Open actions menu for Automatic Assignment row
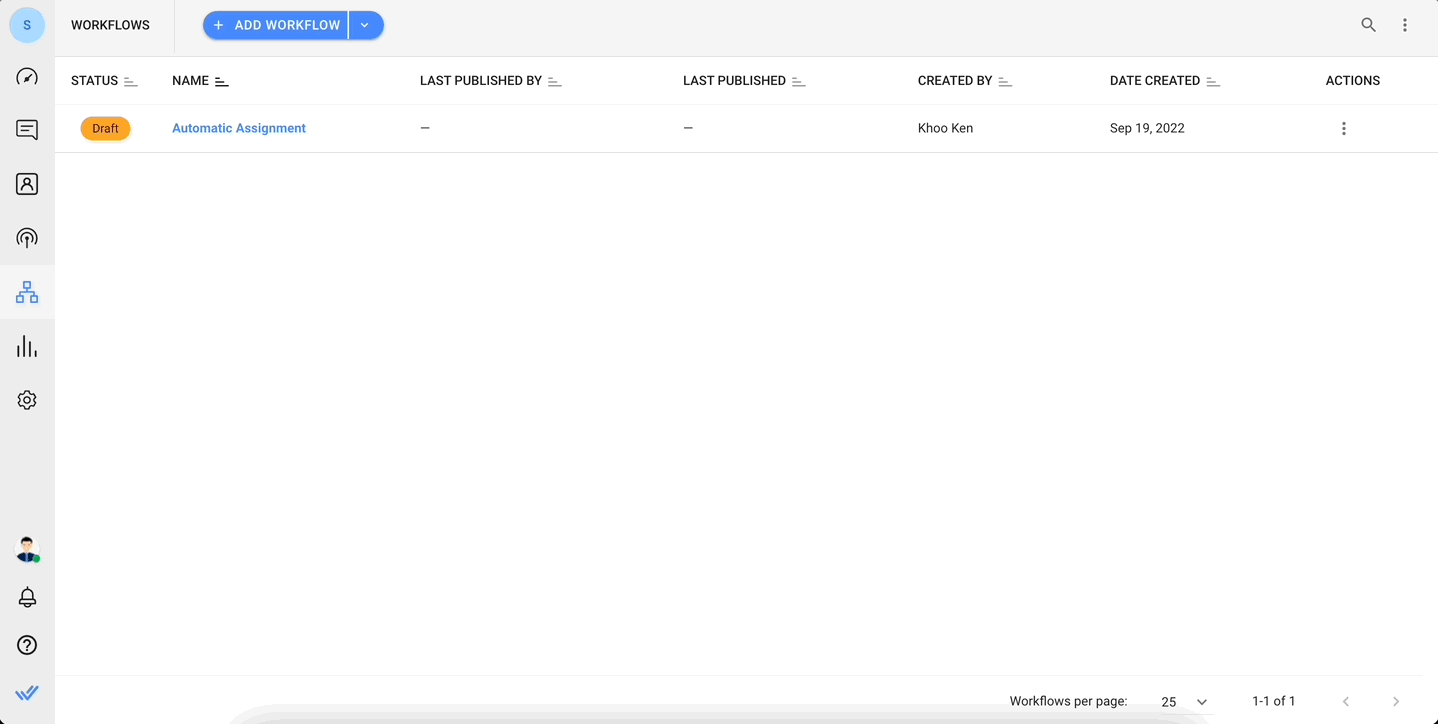Image resolution: width=1438 pixels, height=724 pixels. (1344, 128)
